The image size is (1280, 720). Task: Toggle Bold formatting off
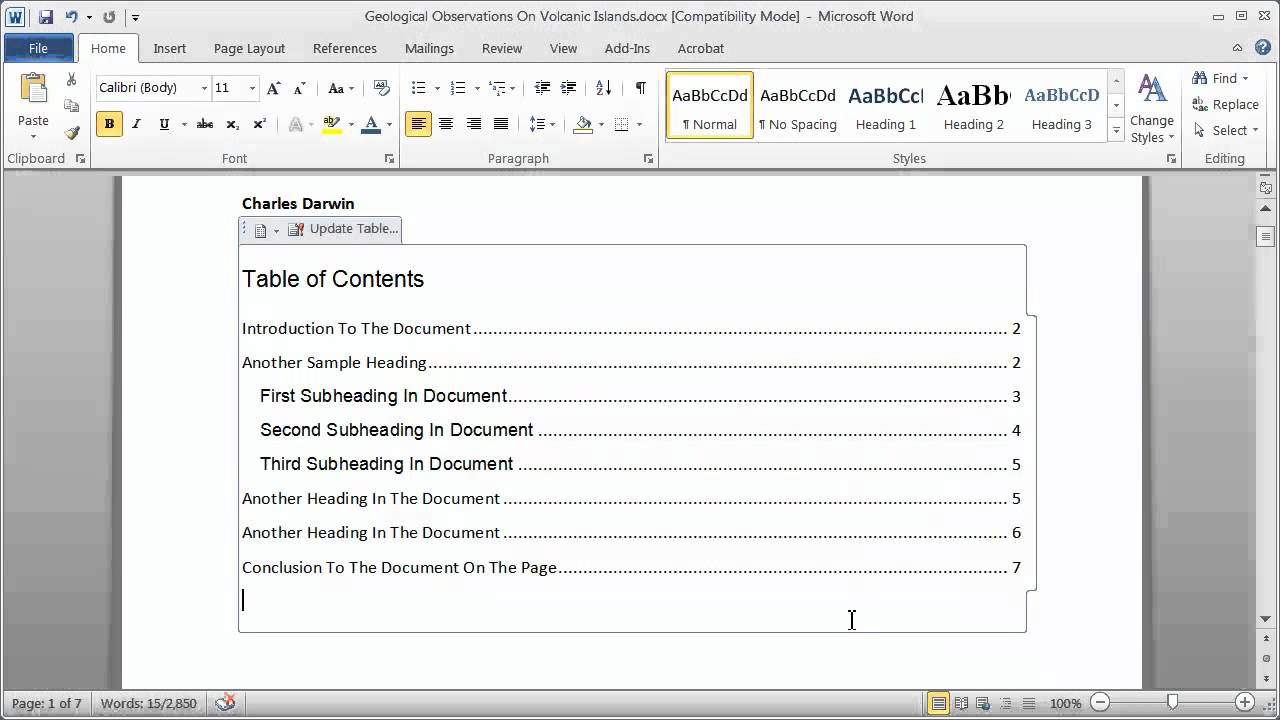click(109, 124)
